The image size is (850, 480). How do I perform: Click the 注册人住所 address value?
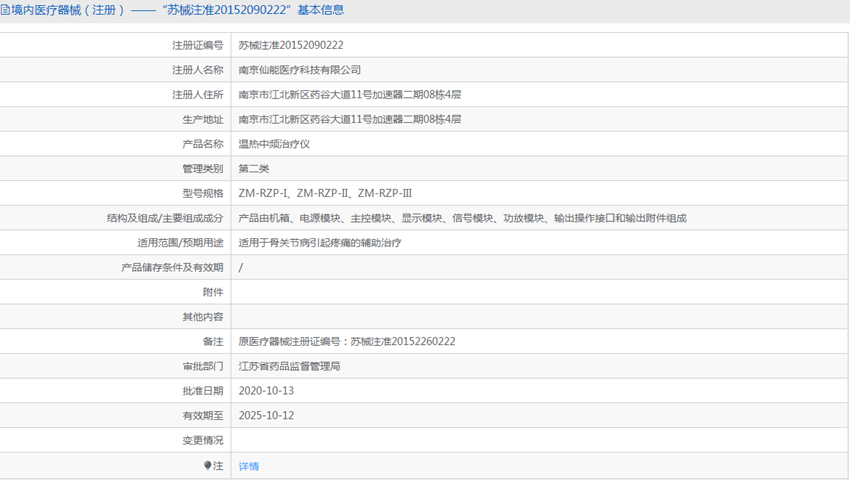click(x=350, y=95)
